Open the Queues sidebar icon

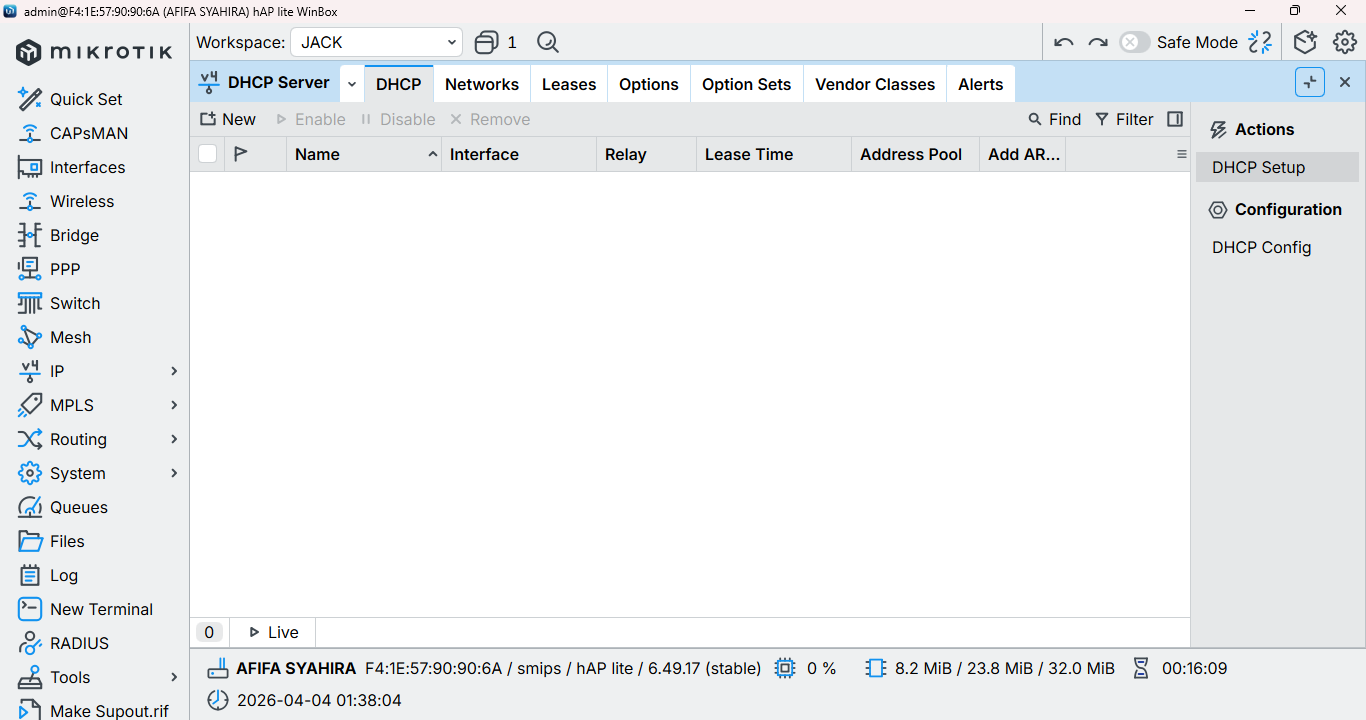[30, 507]
